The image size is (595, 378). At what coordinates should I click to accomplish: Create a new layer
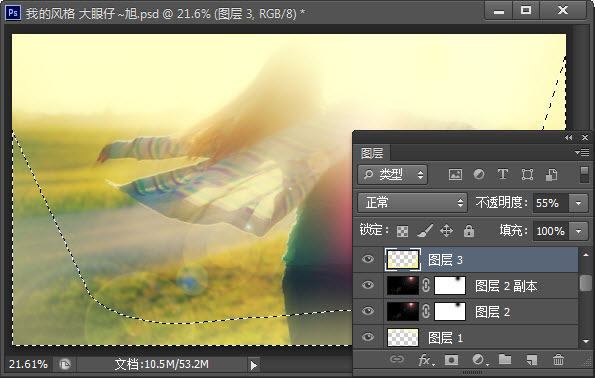(x=531, y=359)
